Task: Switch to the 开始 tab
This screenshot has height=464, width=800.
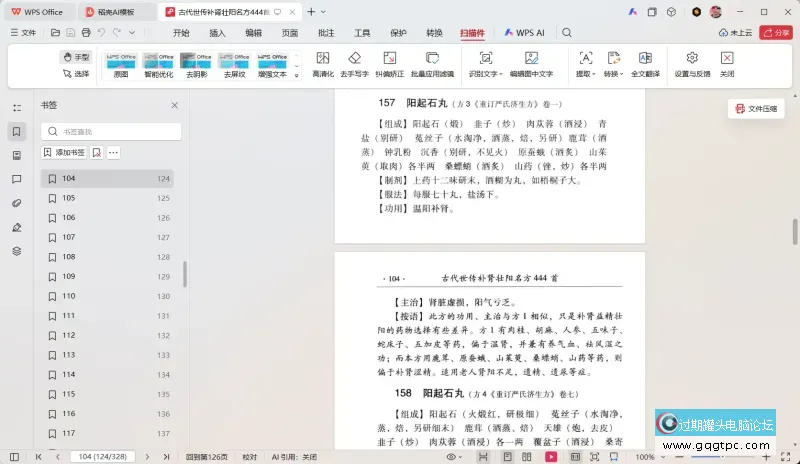Action: [x=181, y=33]
